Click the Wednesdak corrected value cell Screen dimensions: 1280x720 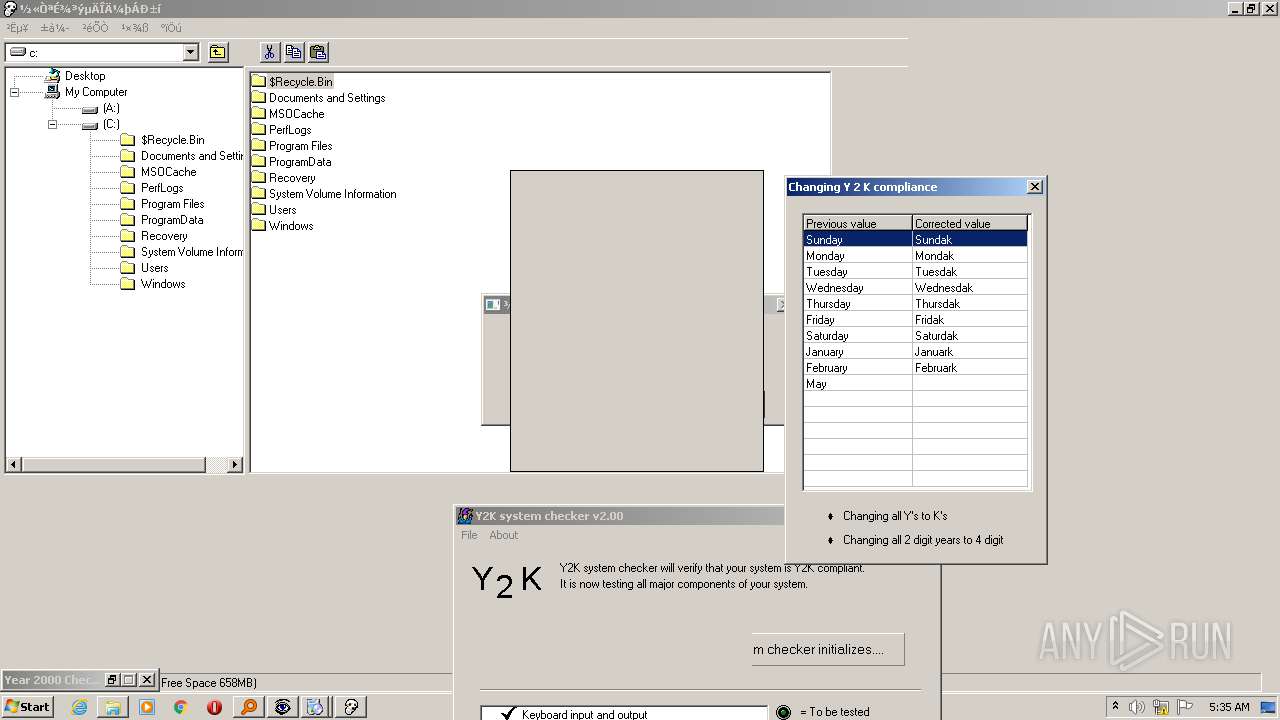(970, 288)
